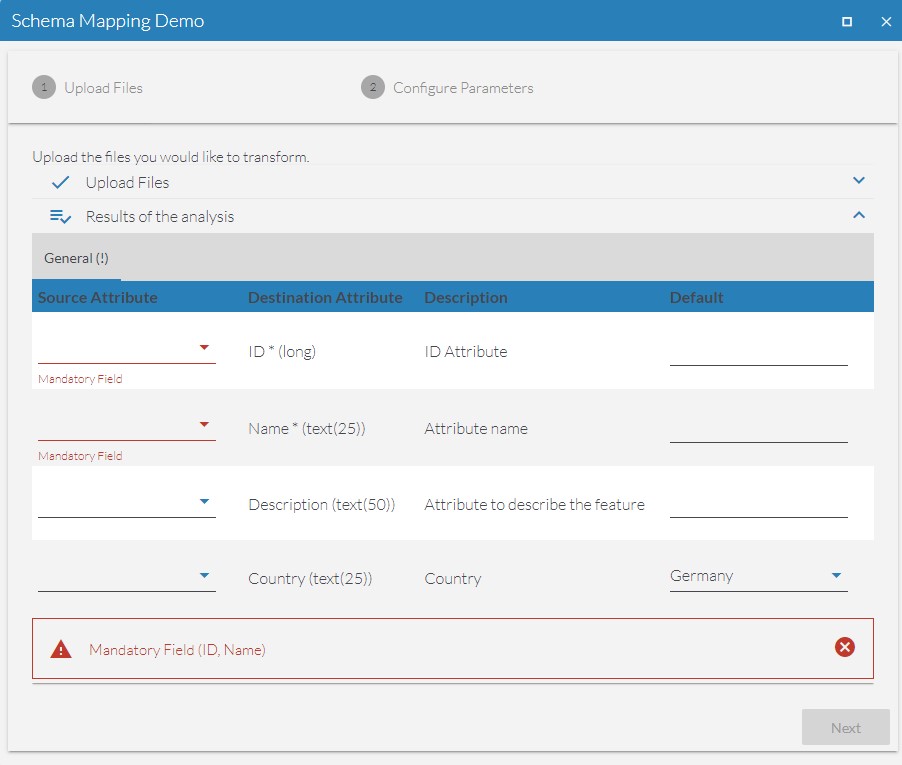
Task: Expand the Upload Files section chevron
Action: (x=858, y=181)
